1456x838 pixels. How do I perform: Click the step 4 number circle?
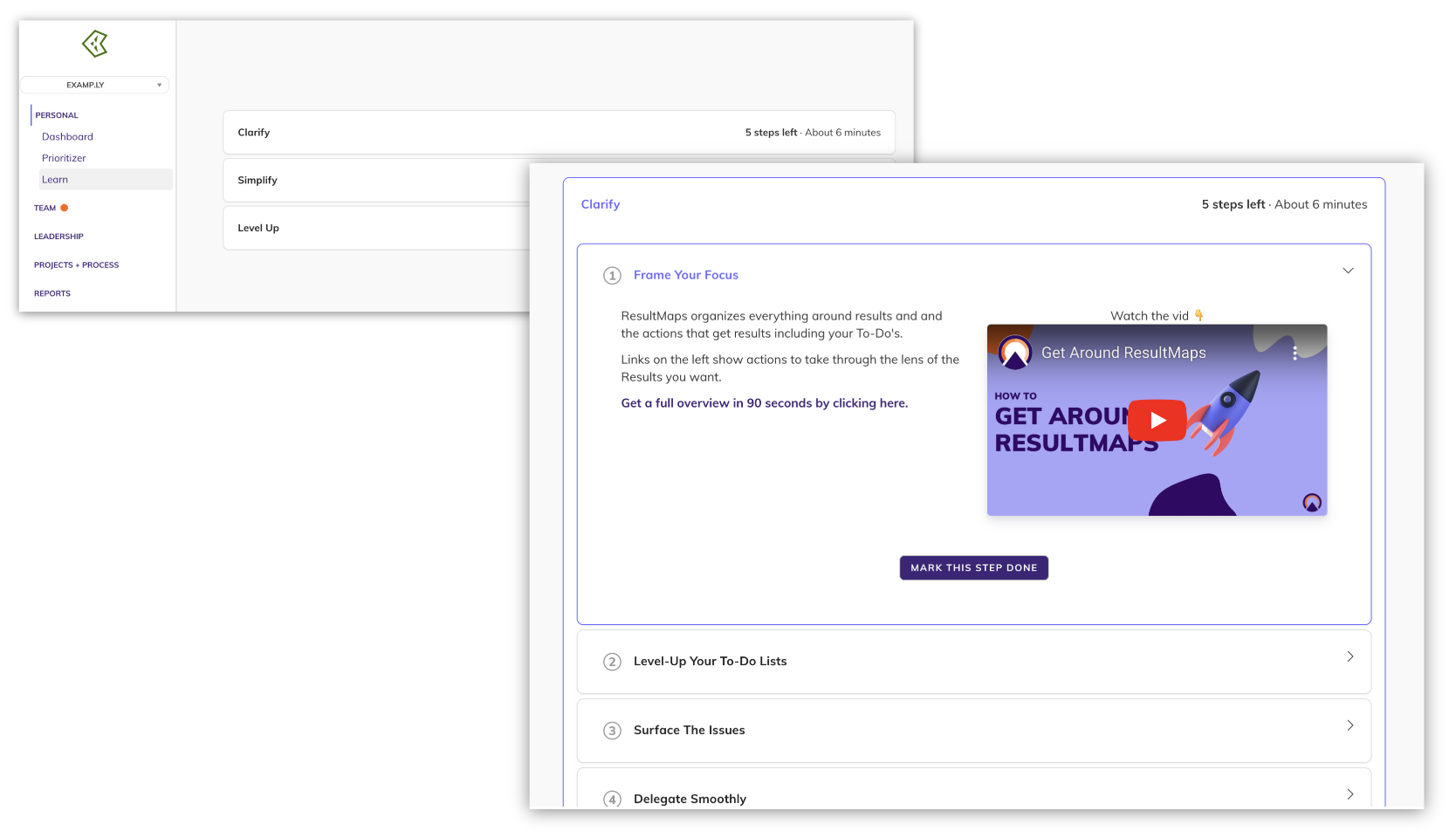tap(612, 799)
